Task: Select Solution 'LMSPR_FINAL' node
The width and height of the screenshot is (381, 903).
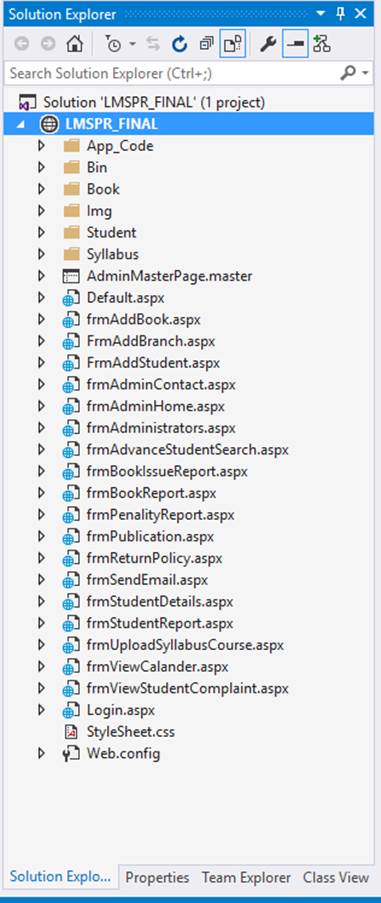Action: [154, 103]
